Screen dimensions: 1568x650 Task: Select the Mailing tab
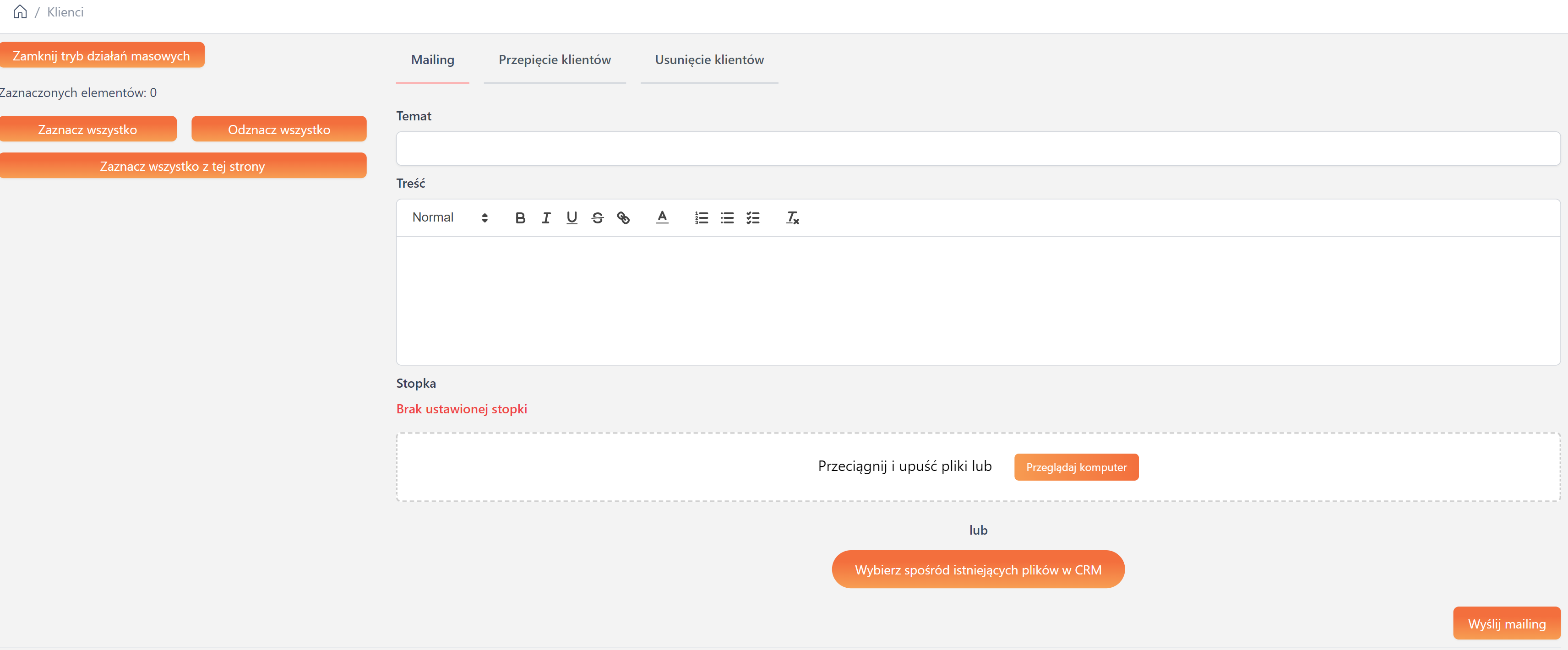[x=432, y=60]
